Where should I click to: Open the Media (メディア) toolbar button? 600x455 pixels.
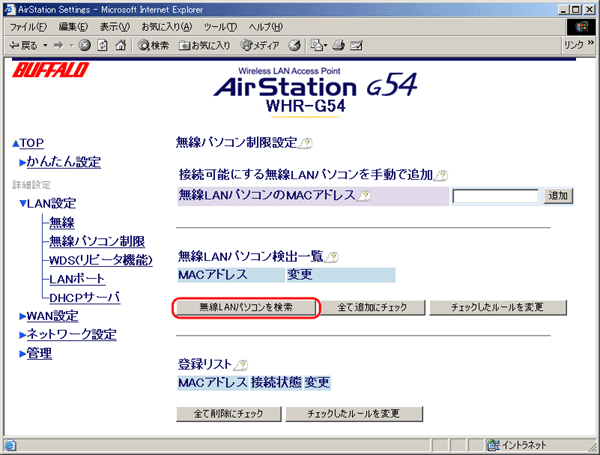[260, 46]
